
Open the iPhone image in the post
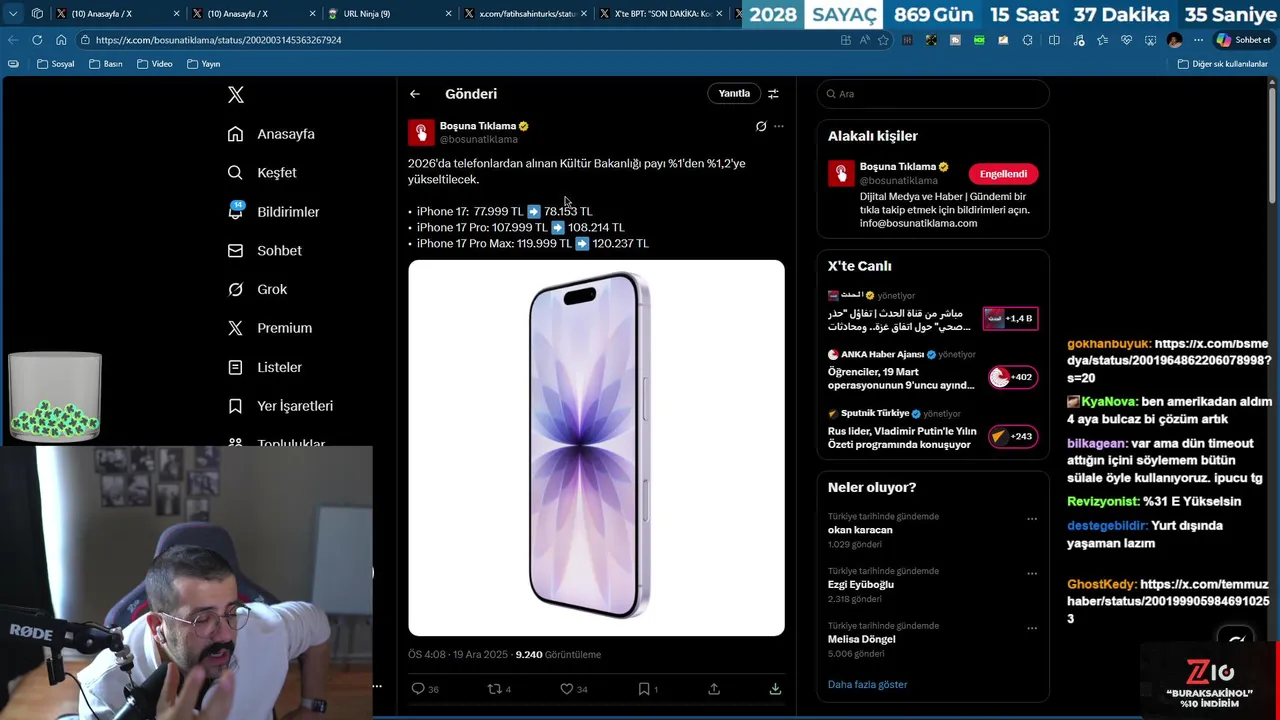click(x=596, y=448)
